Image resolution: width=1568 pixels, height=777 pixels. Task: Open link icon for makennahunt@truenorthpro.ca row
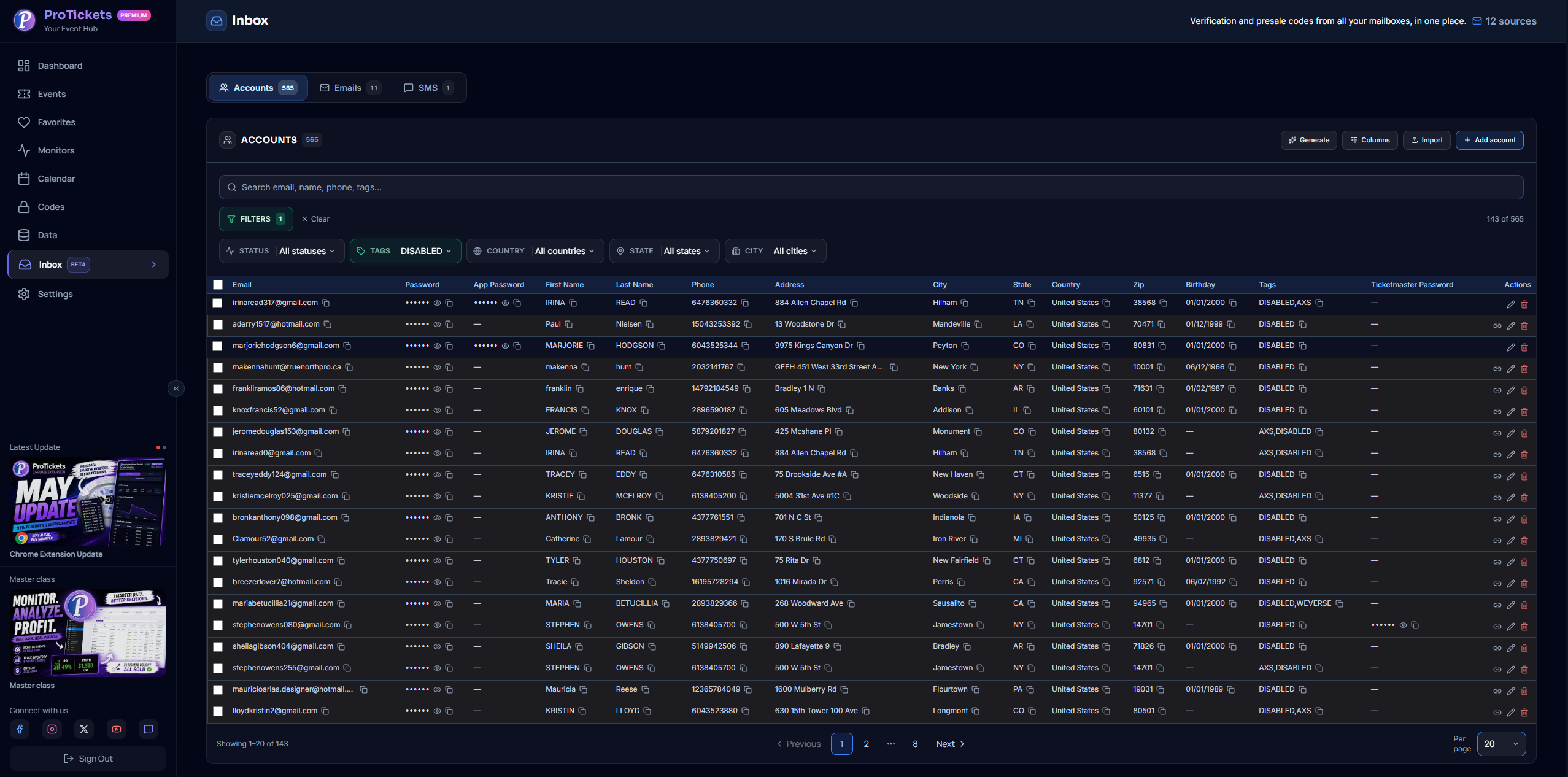pos(1497,369)
